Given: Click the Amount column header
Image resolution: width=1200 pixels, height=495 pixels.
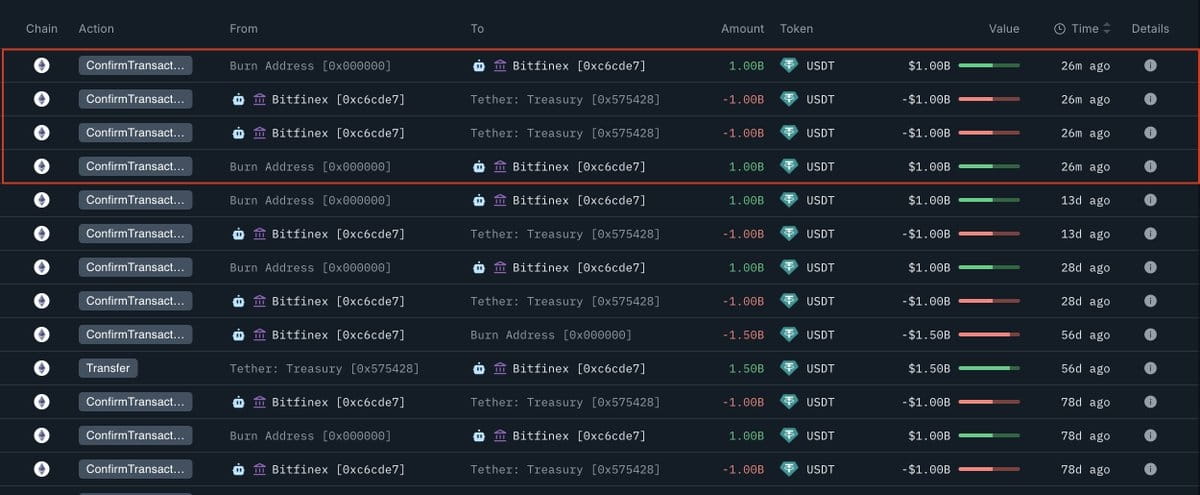Looking at the screenshot, I should [742, 29].
